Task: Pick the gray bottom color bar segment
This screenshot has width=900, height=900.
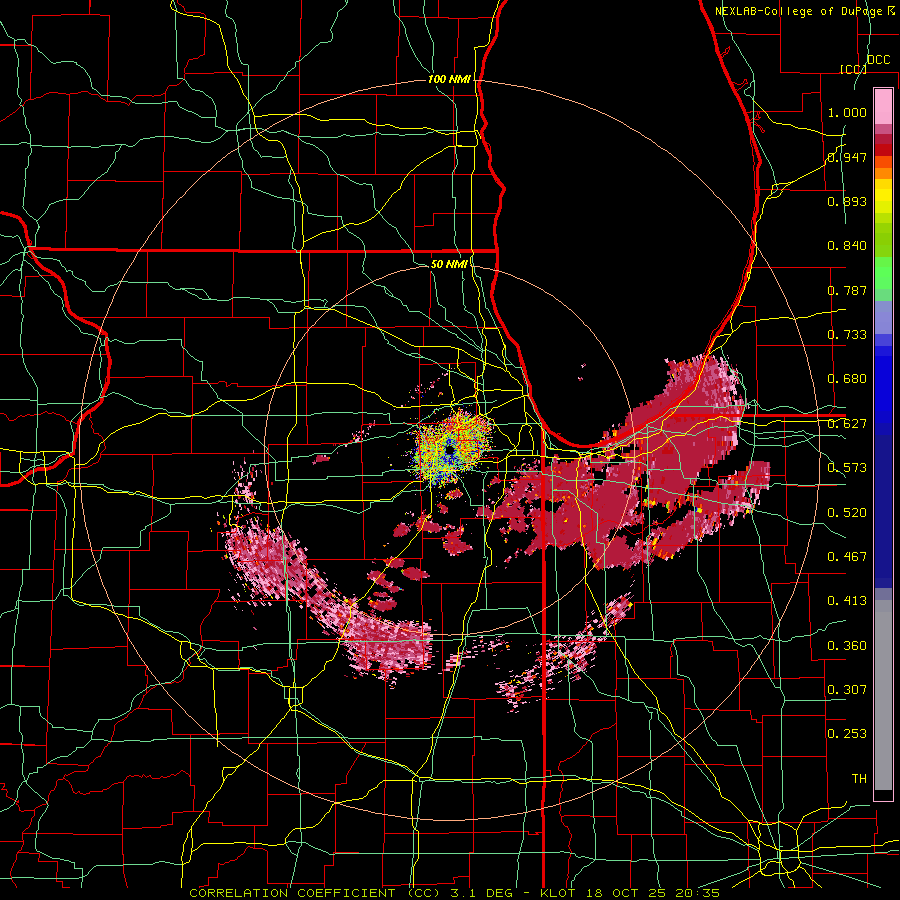Action: (883, 695)
